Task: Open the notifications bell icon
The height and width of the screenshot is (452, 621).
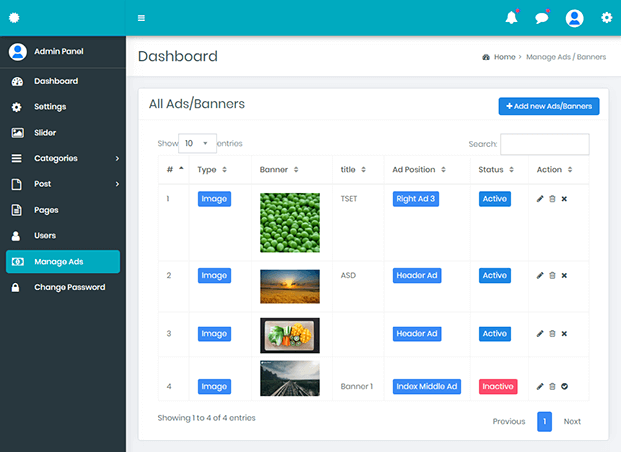Action: point(512,18)
